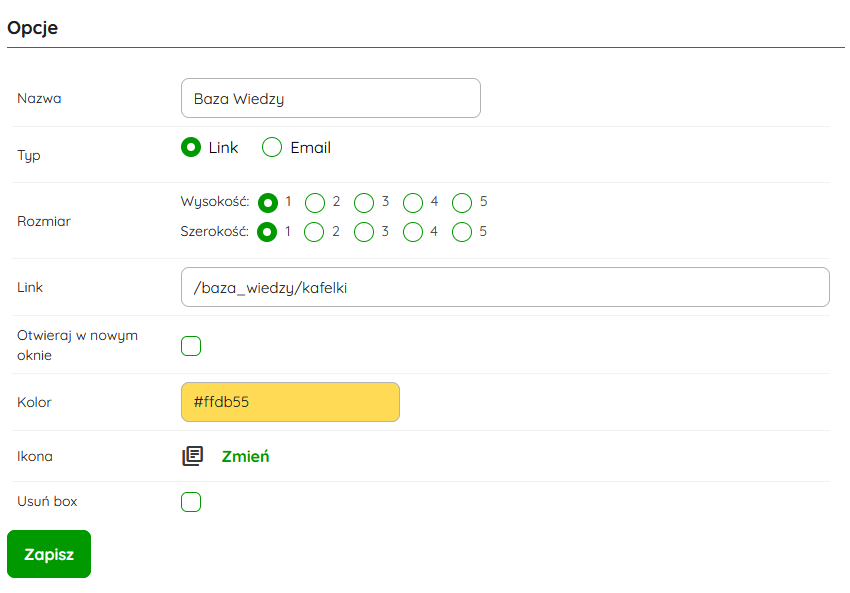Set Wysokość to 1
850x593 pixels.
268,203
